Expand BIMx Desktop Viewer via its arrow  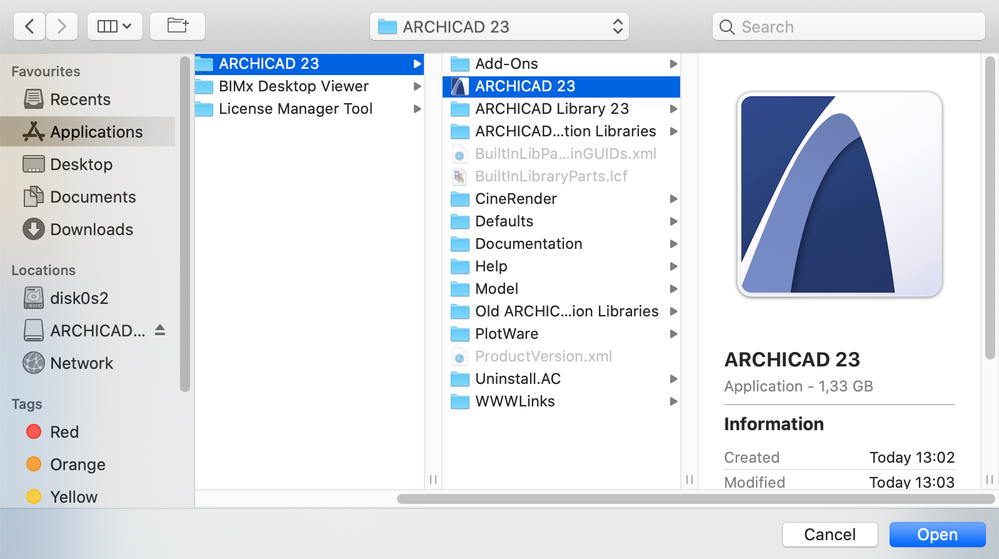(x=417, y=86)
